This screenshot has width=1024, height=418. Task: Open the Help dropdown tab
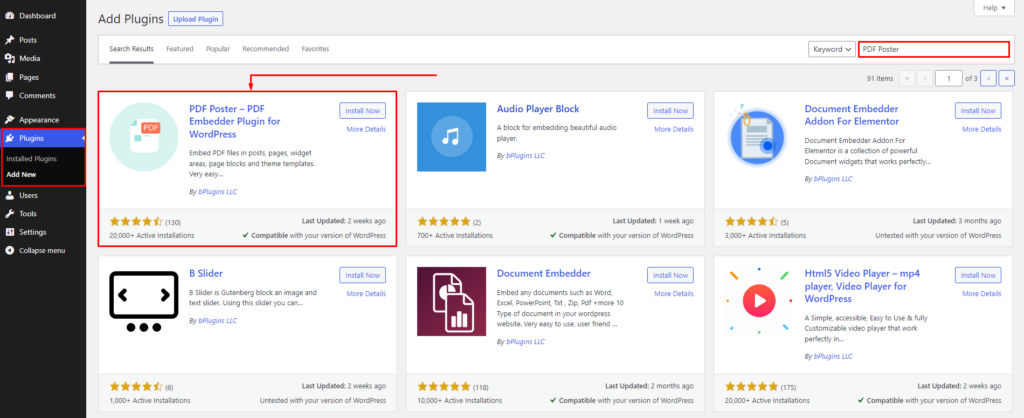pos(993,8)
